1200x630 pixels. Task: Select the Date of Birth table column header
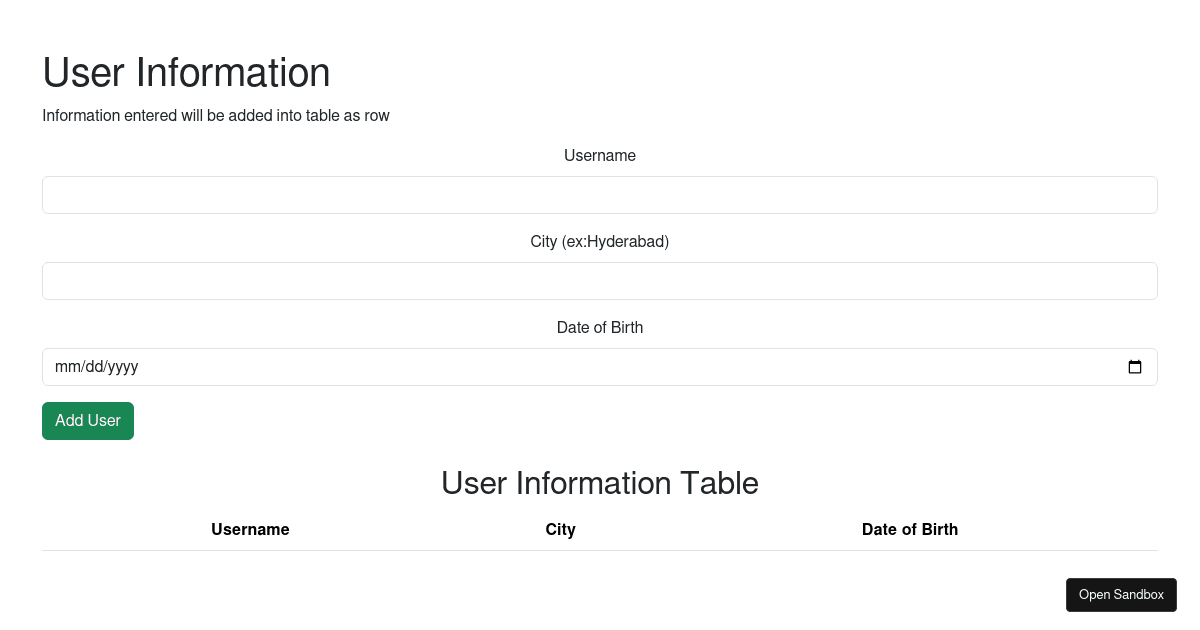pos(909,530)
